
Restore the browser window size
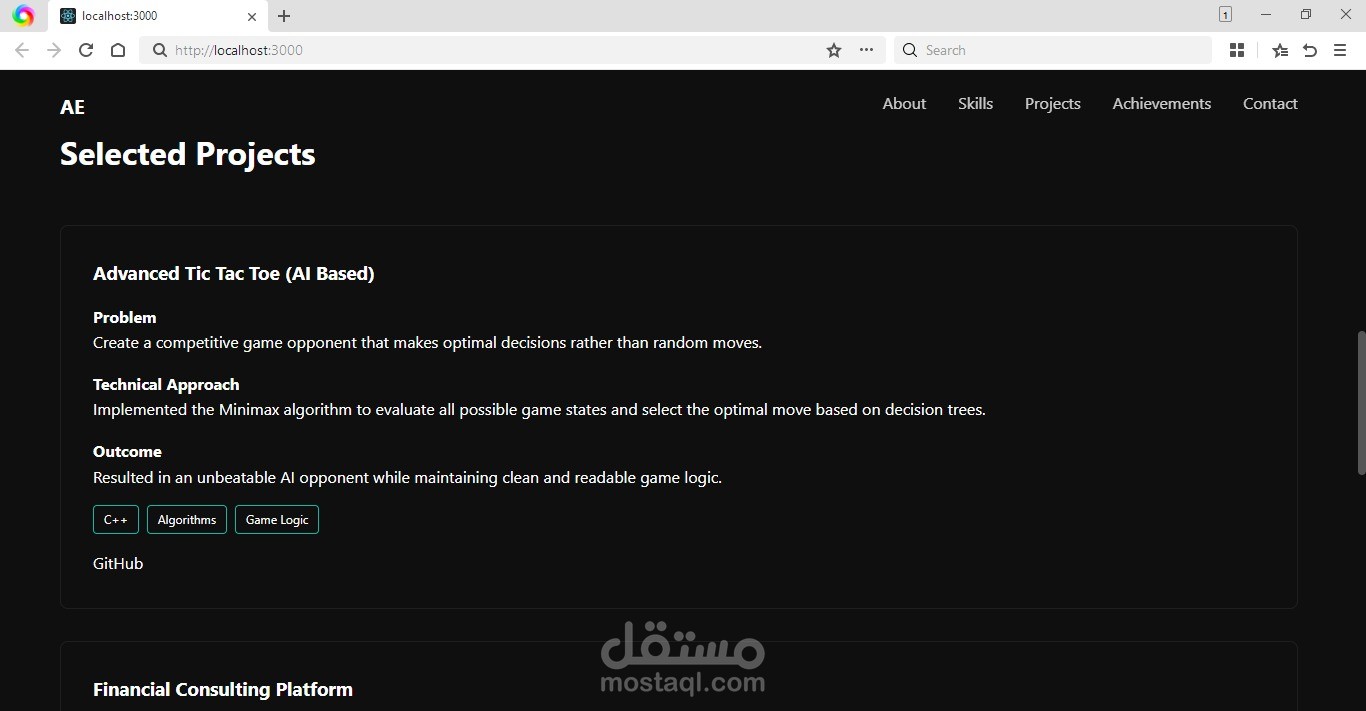[1305, 15]
